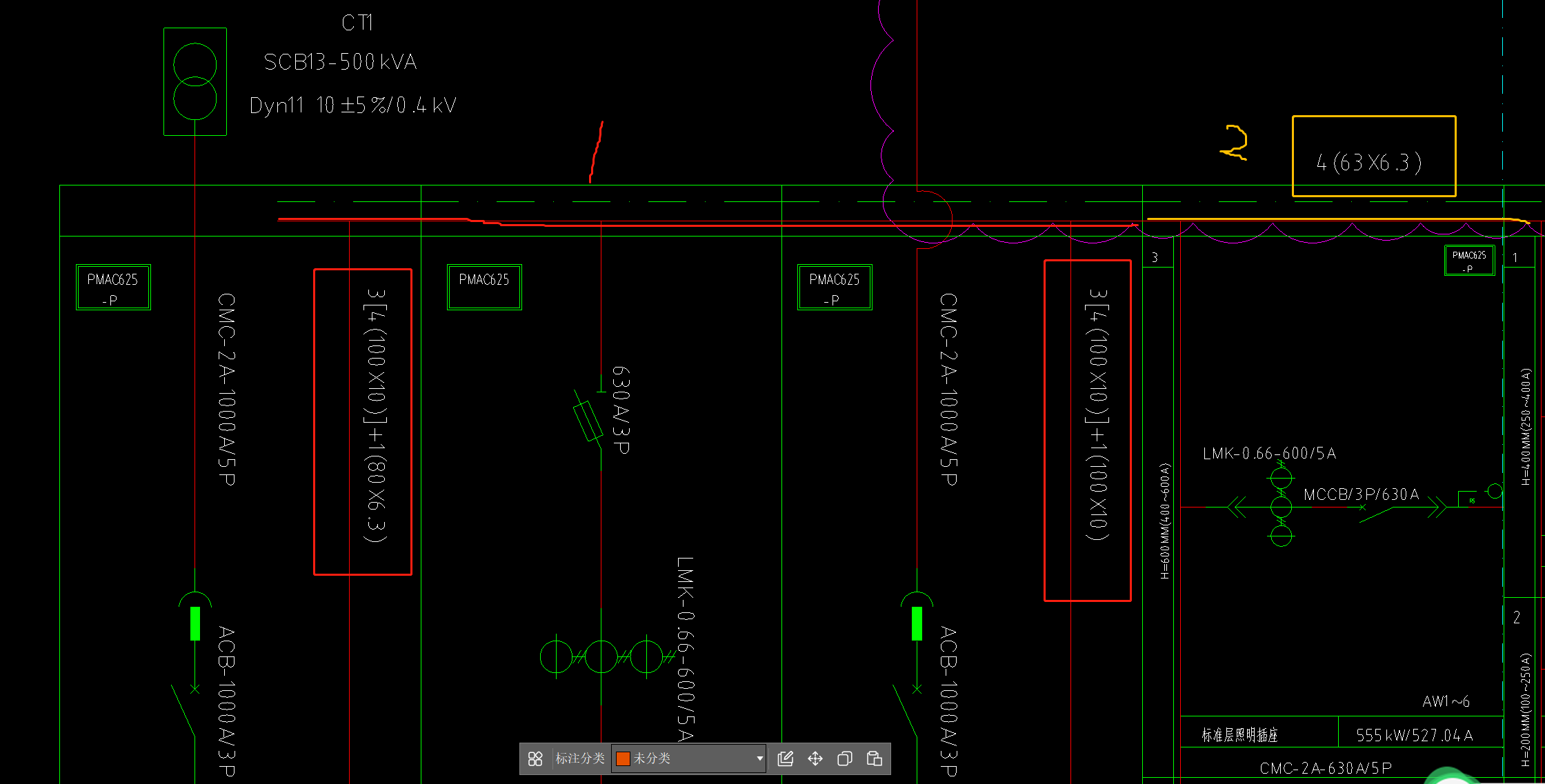Click the copy annotation icon

coord(845,758)
